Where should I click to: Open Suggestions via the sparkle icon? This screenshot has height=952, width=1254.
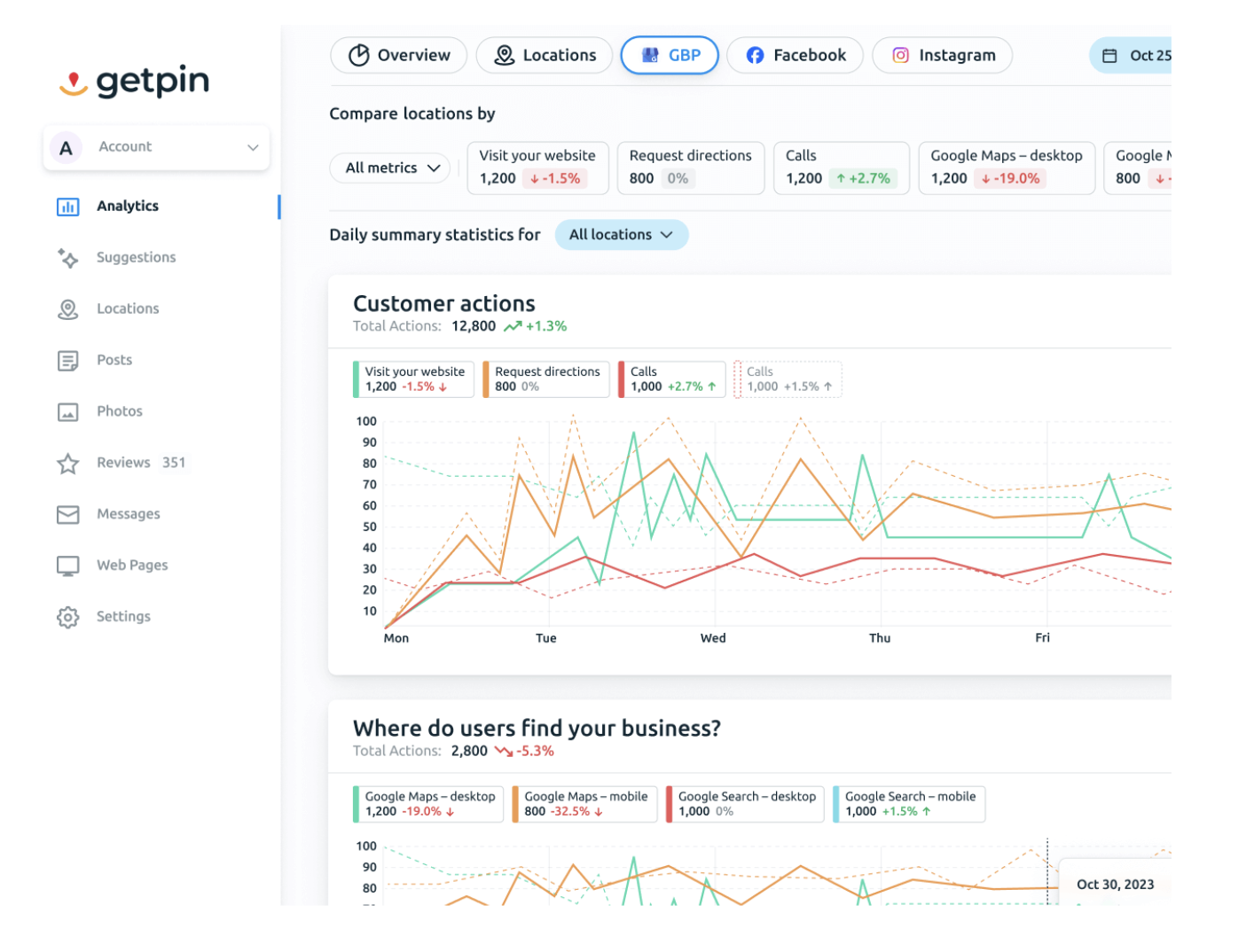click(x=67, y=257)
